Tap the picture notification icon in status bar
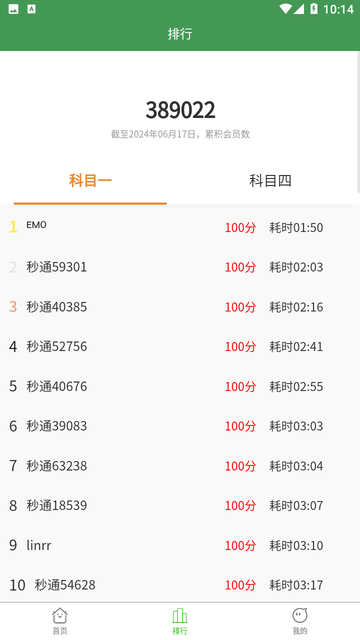This screenshot has height=640, width=360. coord(13,9)
